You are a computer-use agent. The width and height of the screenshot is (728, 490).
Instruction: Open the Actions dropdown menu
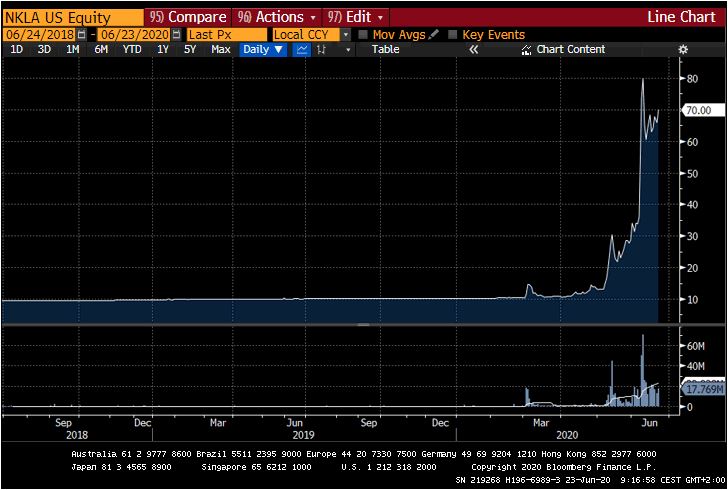tap(277, 18)
